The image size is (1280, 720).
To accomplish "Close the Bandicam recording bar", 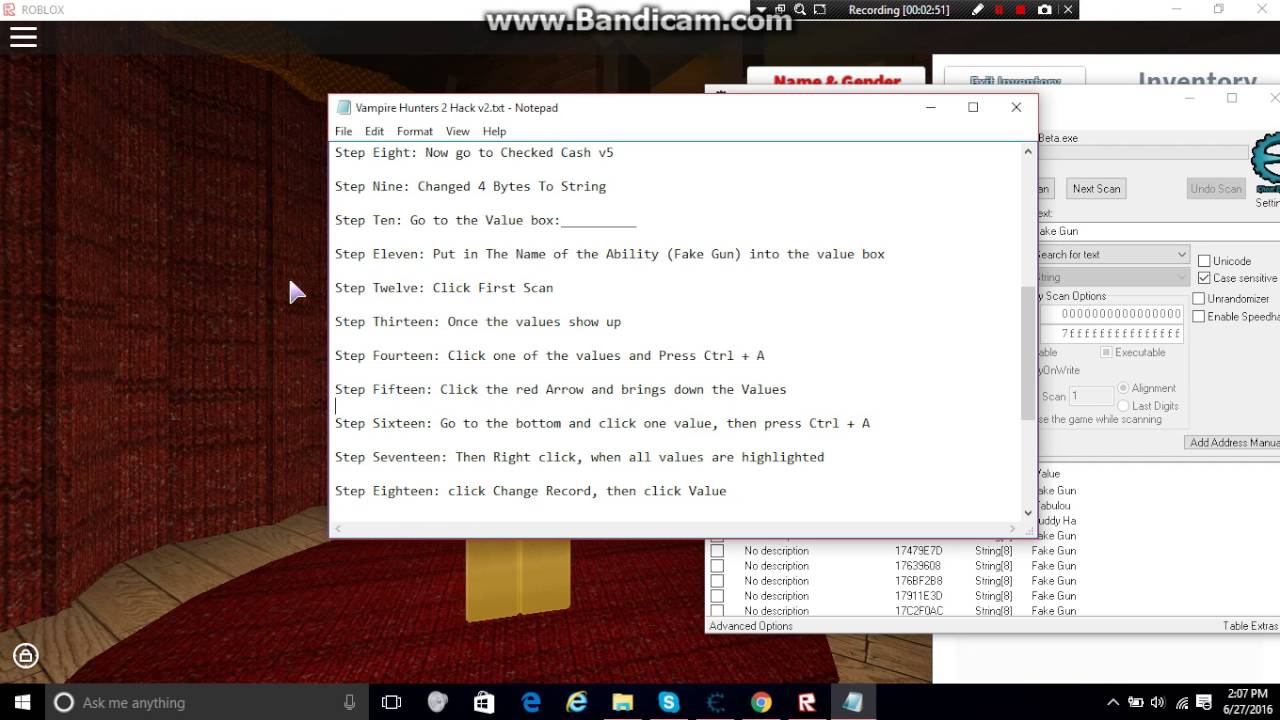I will [x=1068, y=10].
